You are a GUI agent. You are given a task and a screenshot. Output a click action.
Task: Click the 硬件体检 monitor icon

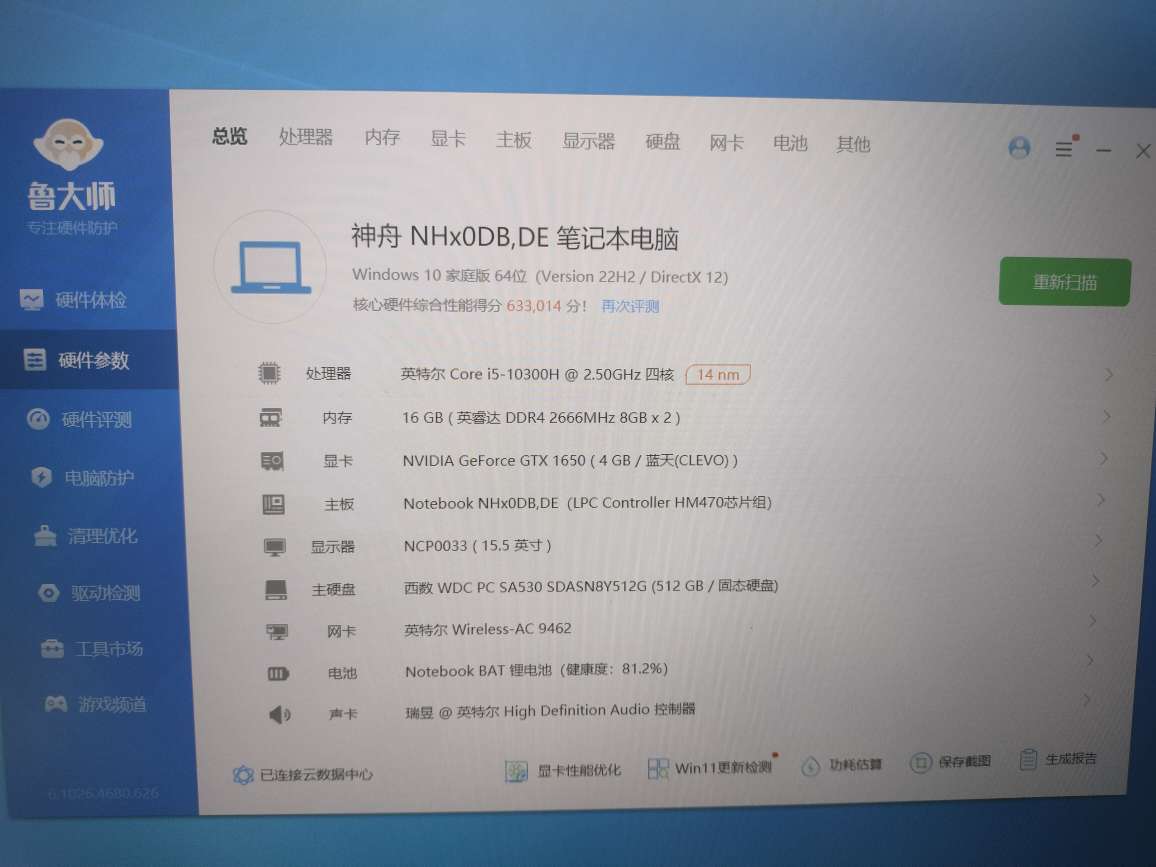pyautogui.click(x=32, y=300)
